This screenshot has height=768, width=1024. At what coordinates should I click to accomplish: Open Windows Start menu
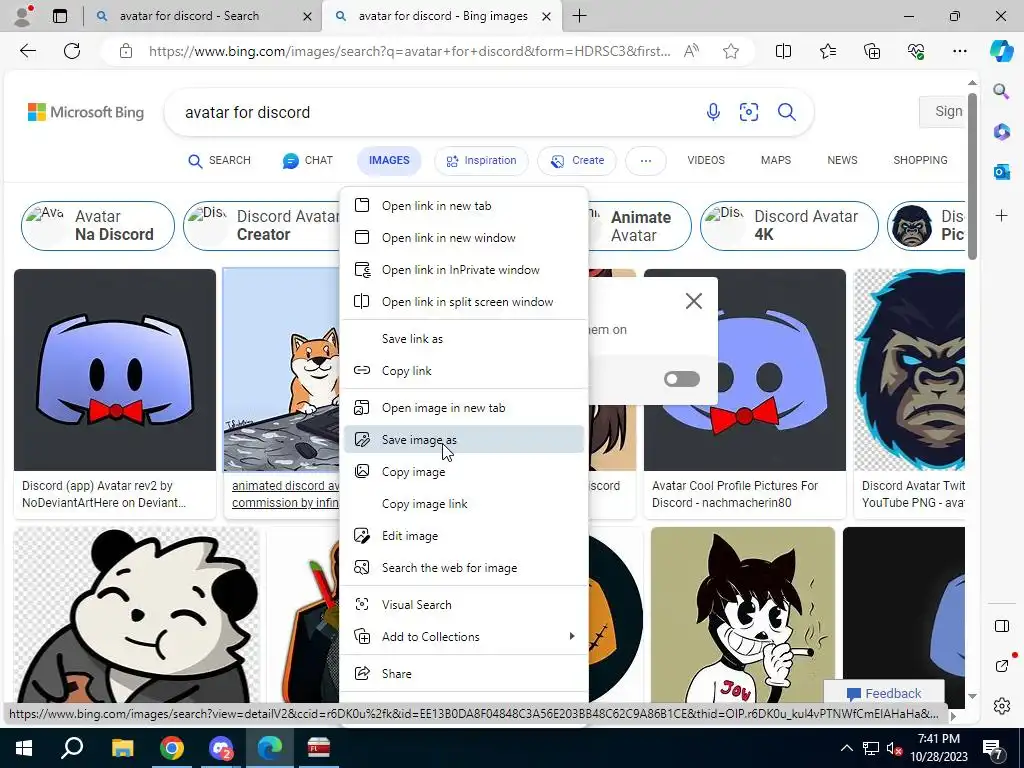[x=24, y=748]
